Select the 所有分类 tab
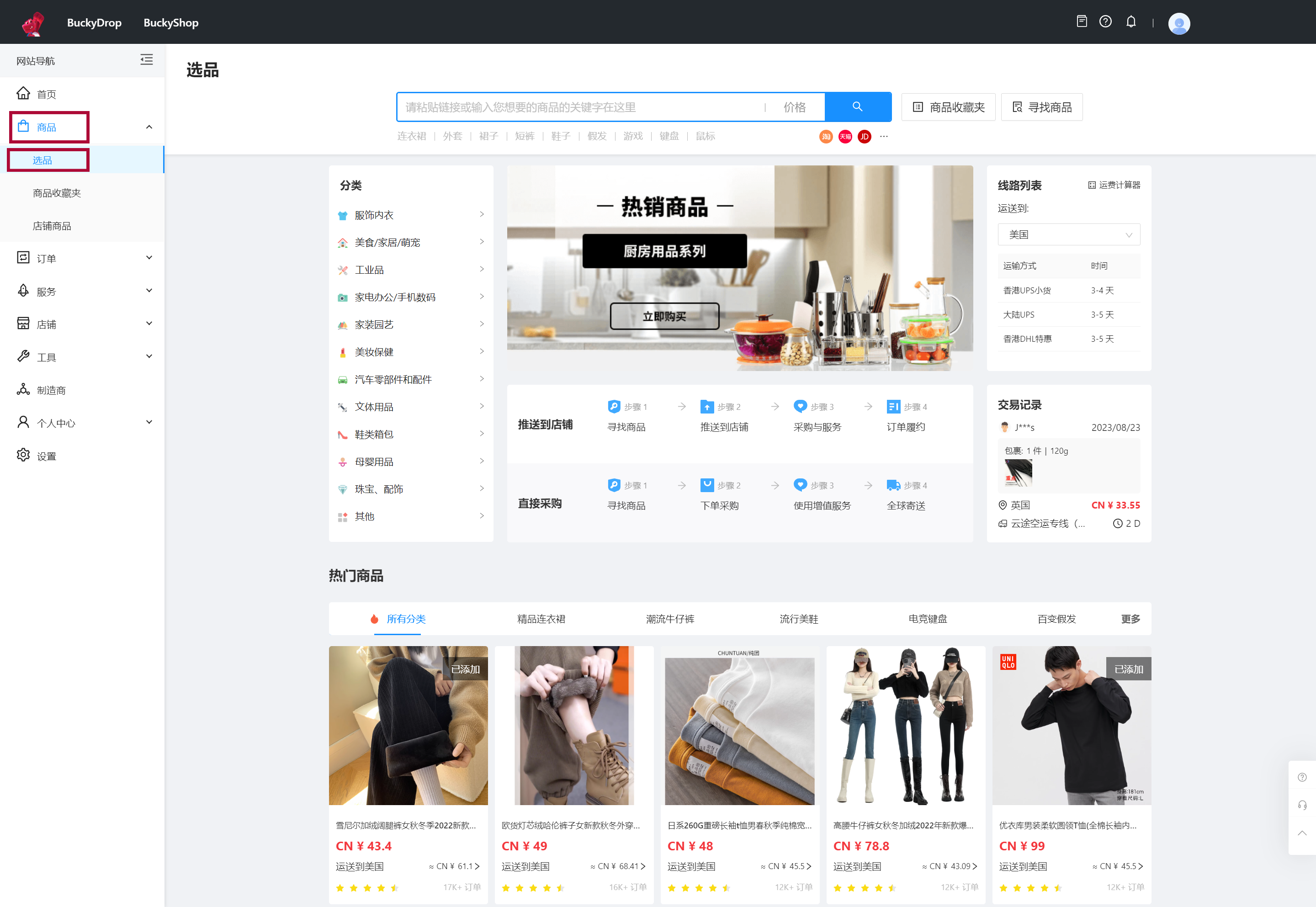Image resolution: width=1316 pixels, height=907 pixels. tap(398, 619)
